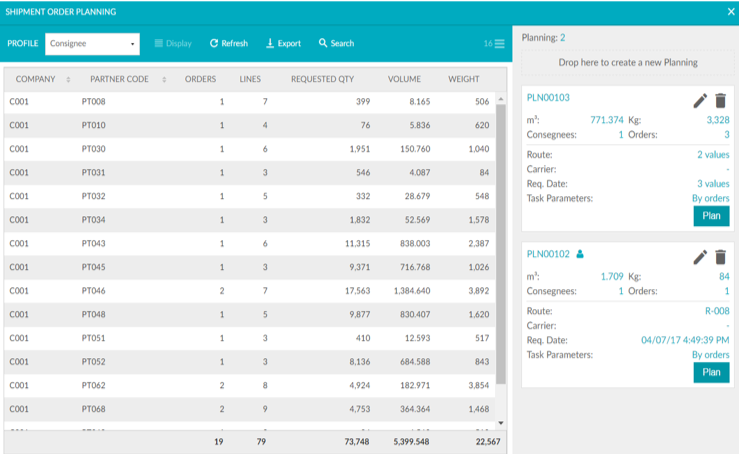The image size is (739, 454).
Task: Click the Refresh toolbar button
Action: click(x=229, y=43)
